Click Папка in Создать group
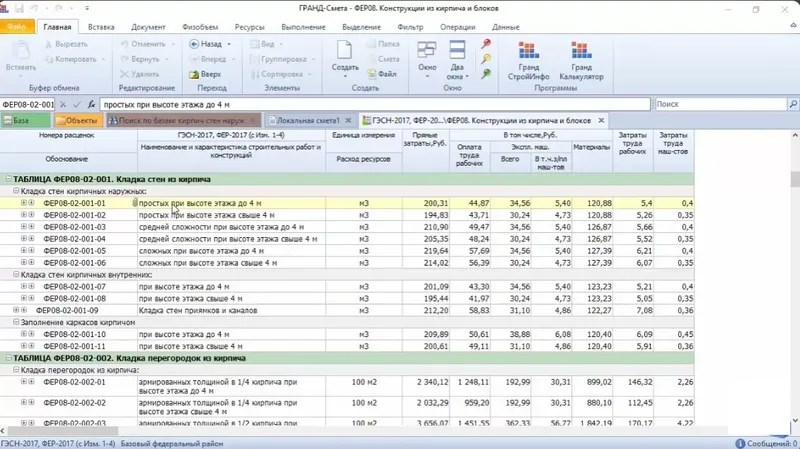The image size is (800, 449). [383, 44]
